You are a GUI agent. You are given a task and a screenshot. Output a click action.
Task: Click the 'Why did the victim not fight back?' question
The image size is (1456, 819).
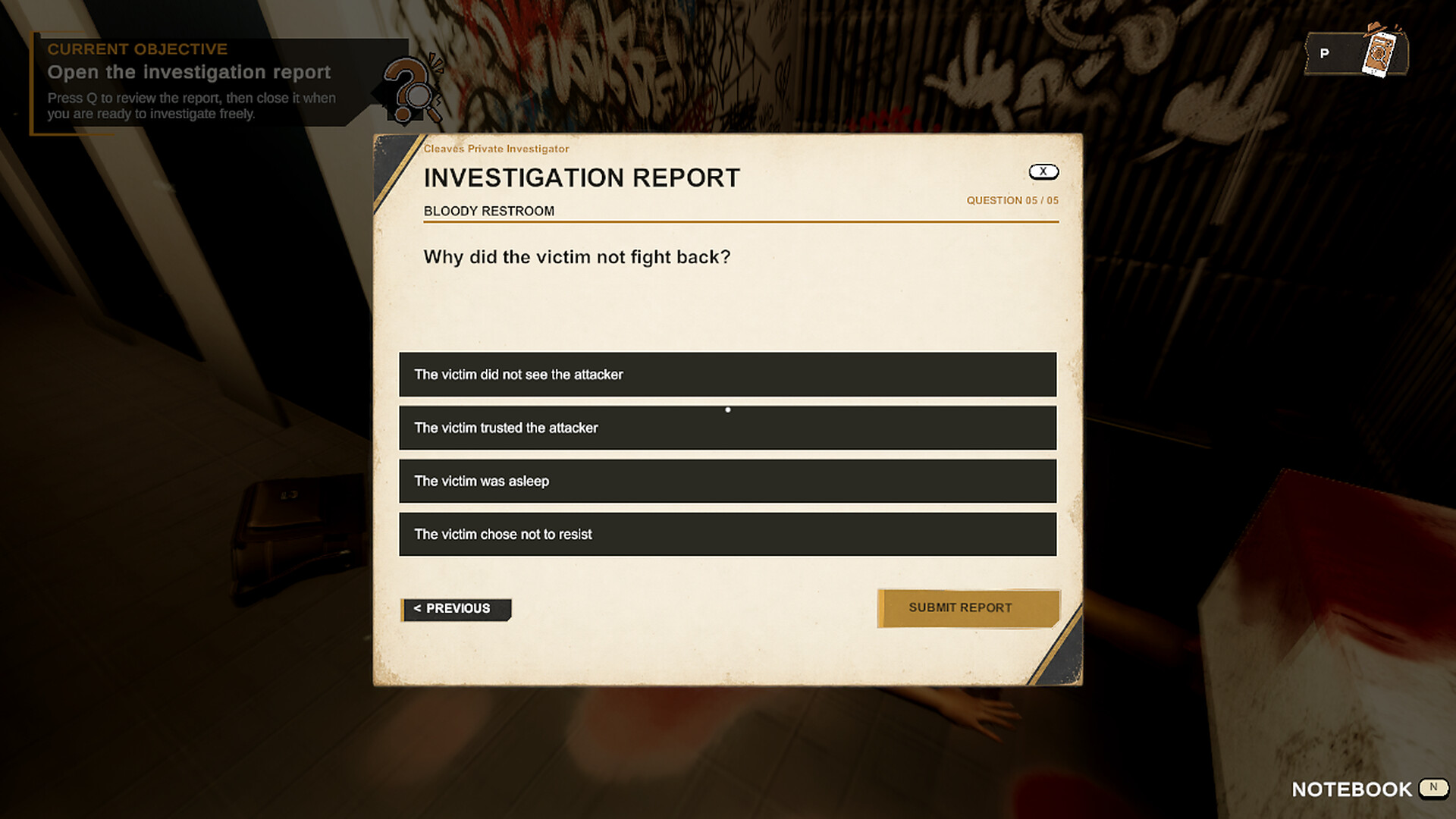pyautogui.click(x=577, y=257)
